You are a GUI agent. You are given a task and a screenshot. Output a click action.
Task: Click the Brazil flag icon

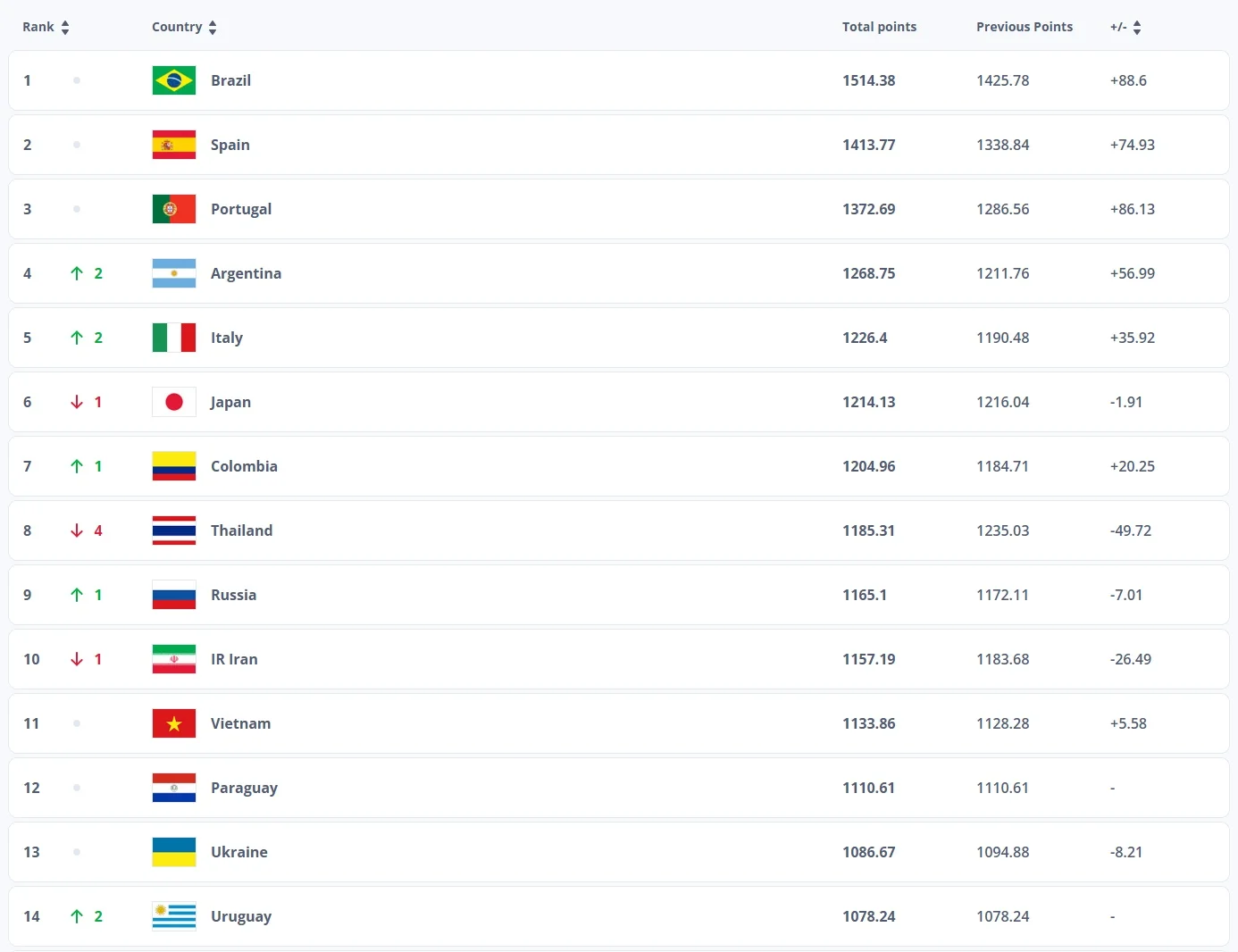click(x=174, y=80)
